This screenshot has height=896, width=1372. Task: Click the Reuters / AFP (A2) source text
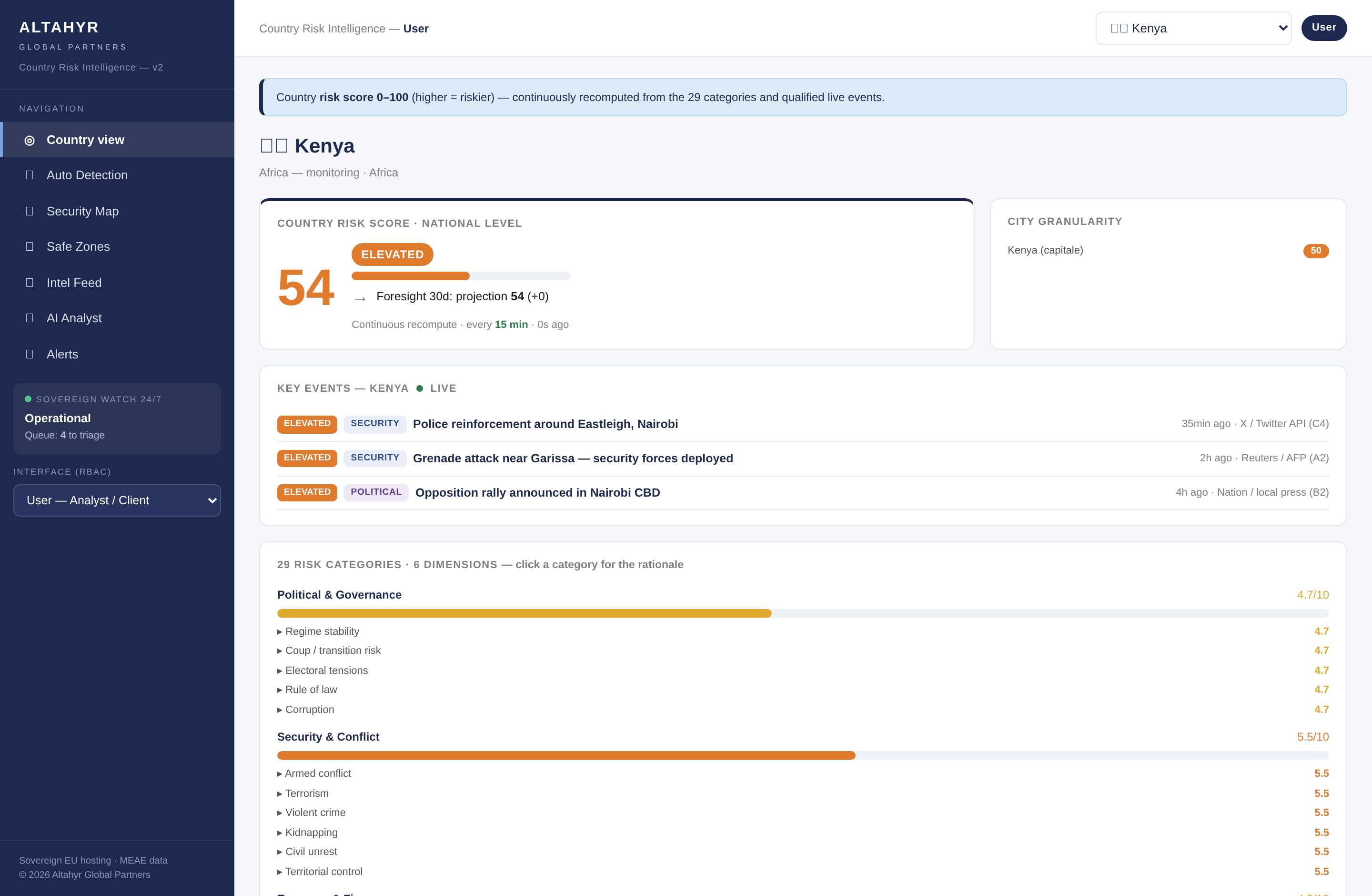[x=1284, y=458]
